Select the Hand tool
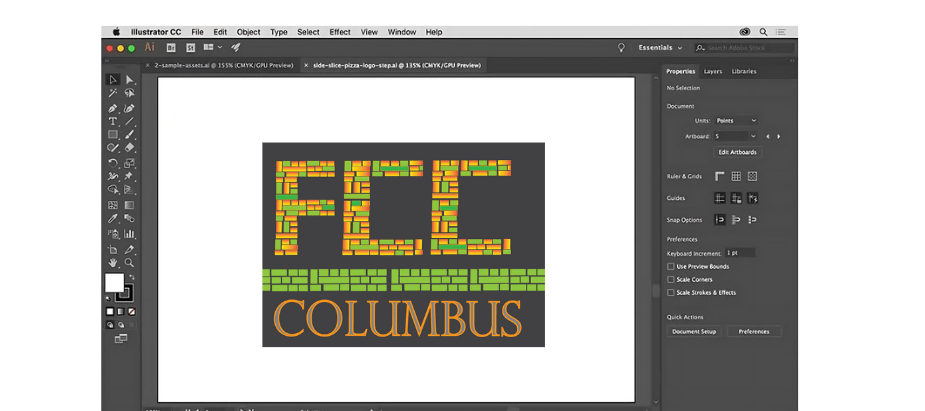 [113, 263]
